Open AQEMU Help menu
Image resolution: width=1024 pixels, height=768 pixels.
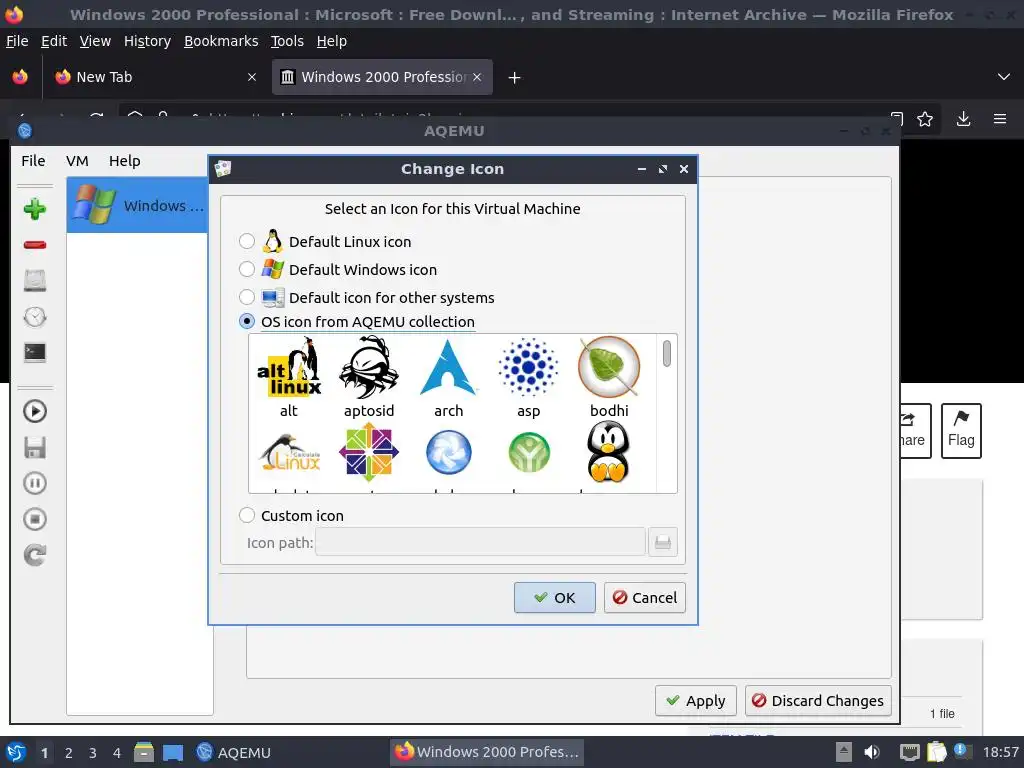tap(125, 161)
